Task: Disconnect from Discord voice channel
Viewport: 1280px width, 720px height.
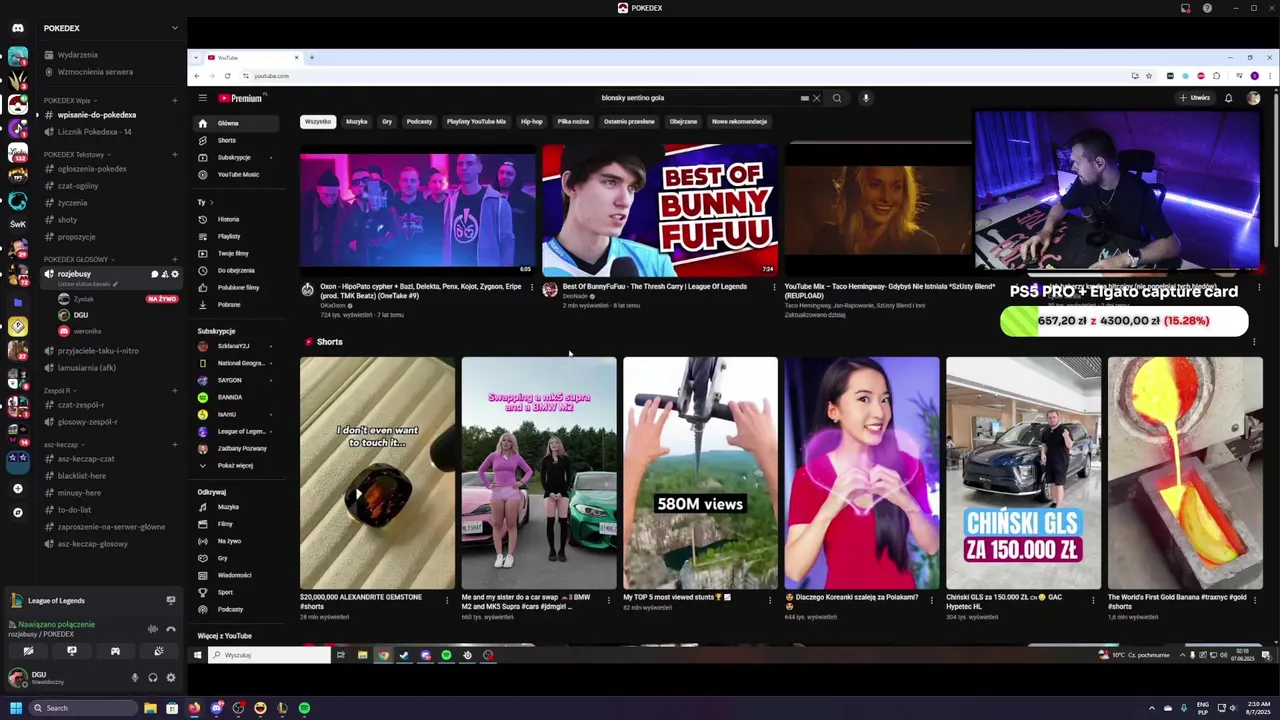Action: (170, 629)
